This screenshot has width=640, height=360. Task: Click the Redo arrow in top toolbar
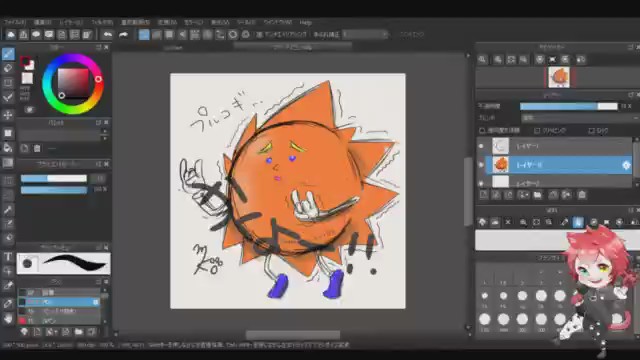tap(123, 35)
